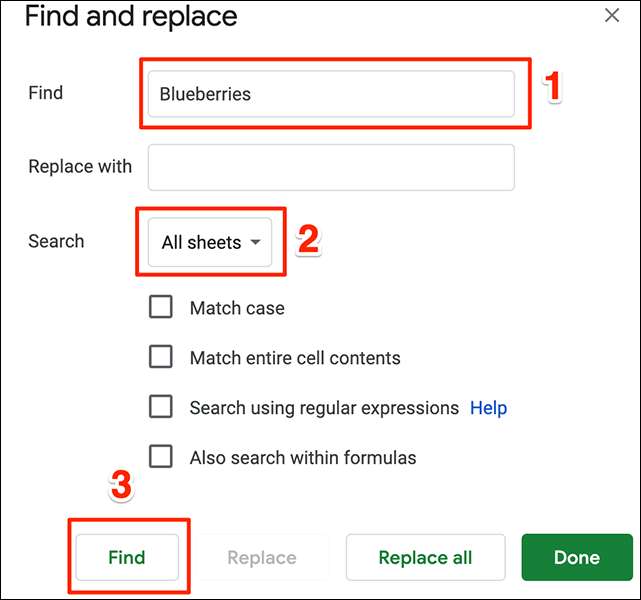Click the greyed-out Replace button

coord(262,558)
